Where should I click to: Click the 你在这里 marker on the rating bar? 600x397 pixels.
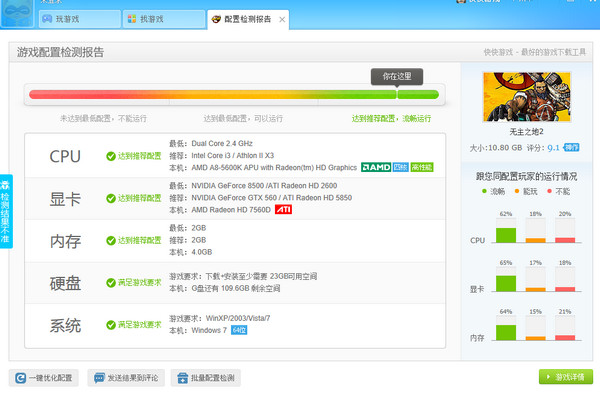click(x=397, y=77)
